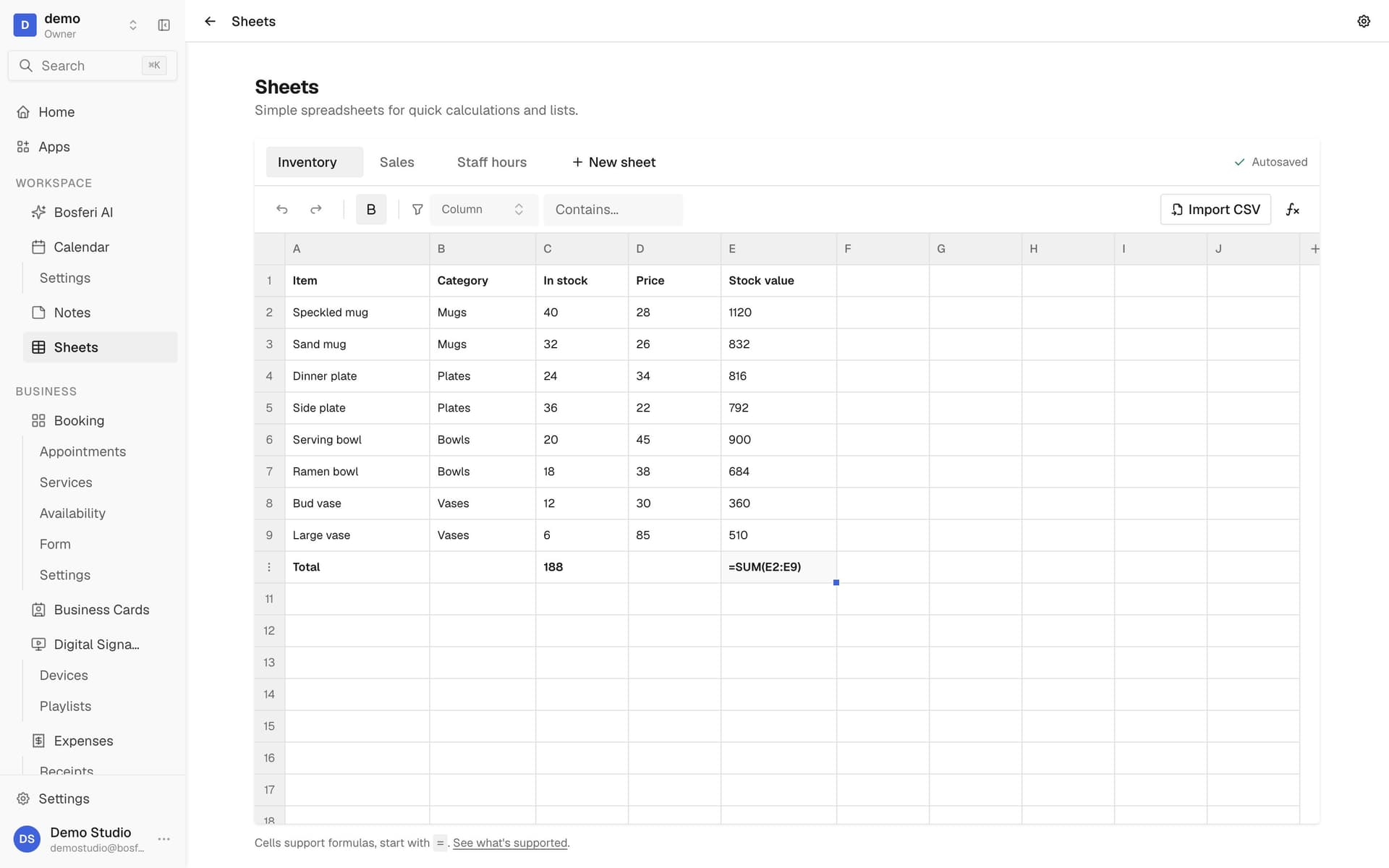Open the See what's supported link
1389x868 pixels.
pyautogui.click(x=510, y=843)
